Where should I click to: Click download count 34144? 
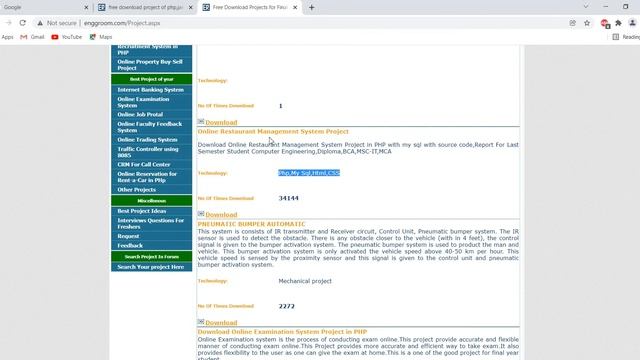tap(289, 198)
